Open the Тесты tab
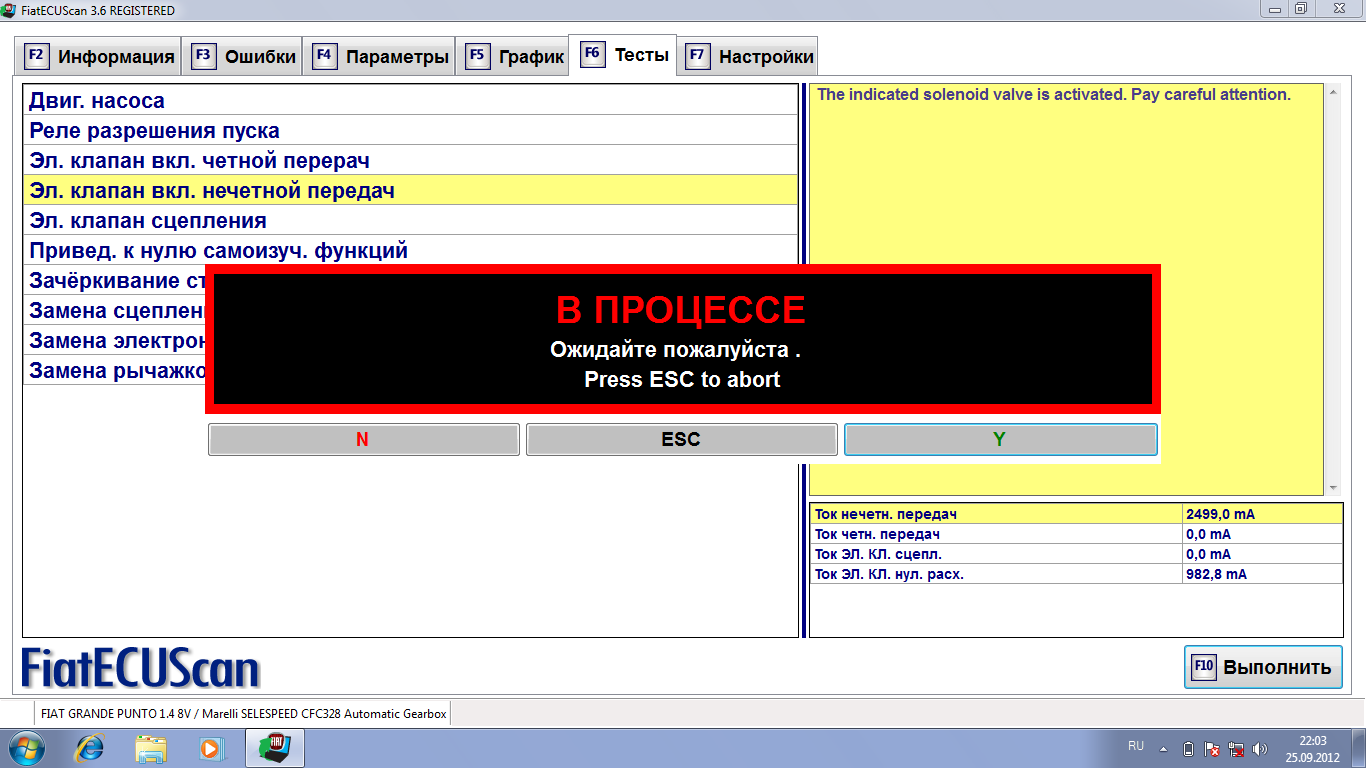 623,55
